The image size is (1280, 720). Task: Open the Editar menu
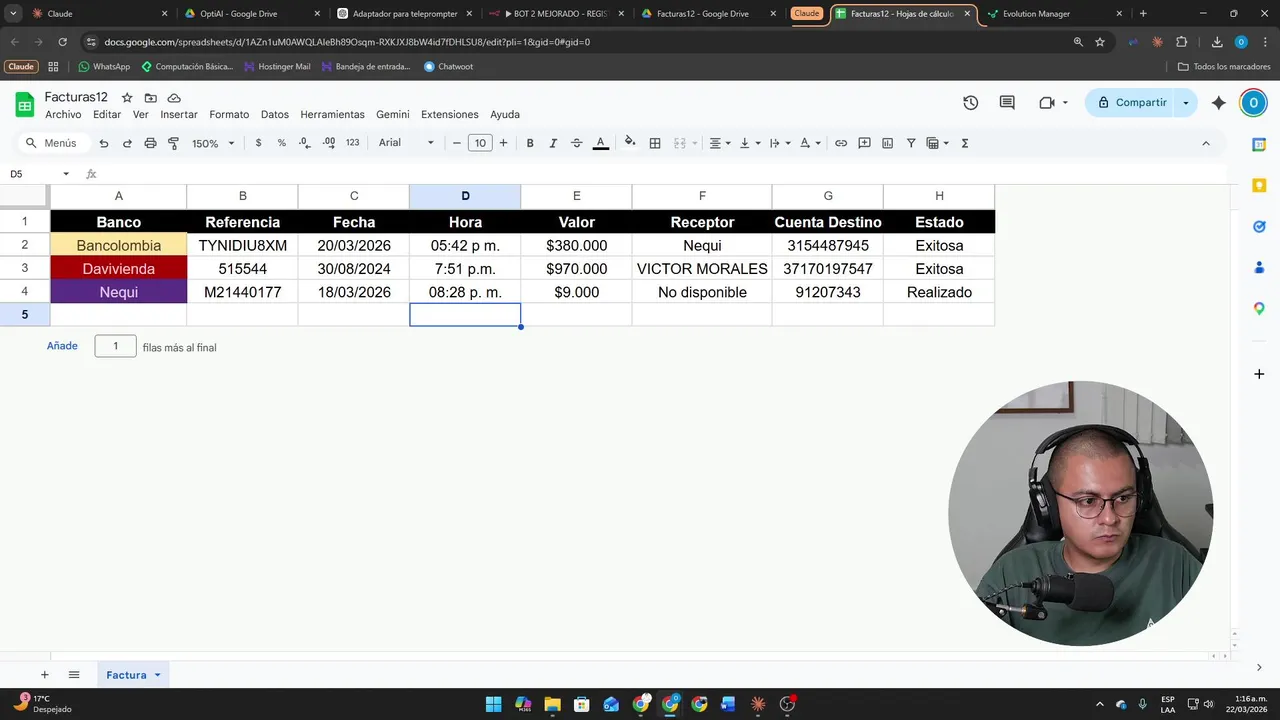click(x=107, y=115)
